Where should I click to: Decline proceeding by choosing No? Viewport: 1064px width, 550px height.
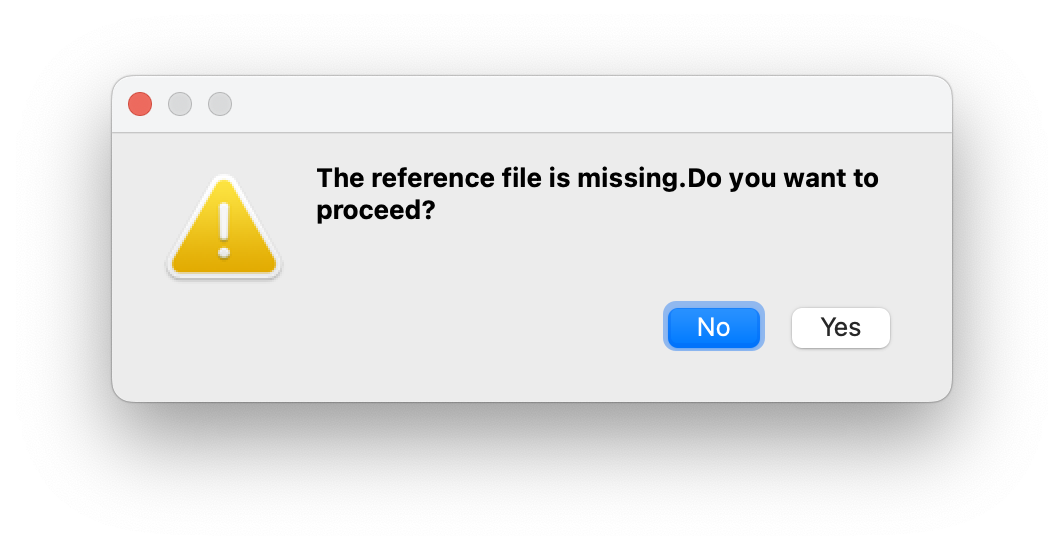(714, 327)
